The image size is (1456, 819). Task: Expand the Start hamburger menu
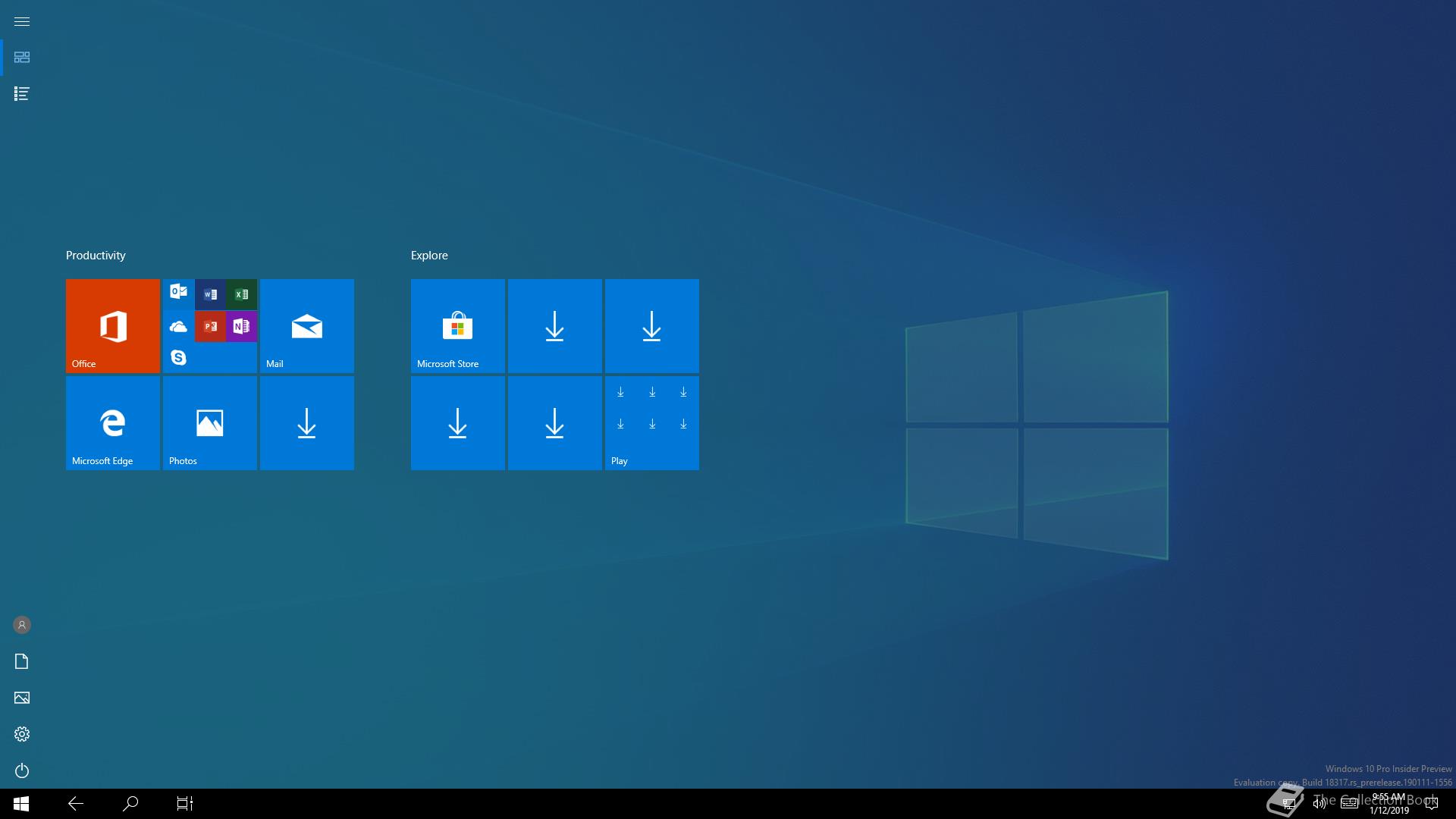(x=22, y=21)
